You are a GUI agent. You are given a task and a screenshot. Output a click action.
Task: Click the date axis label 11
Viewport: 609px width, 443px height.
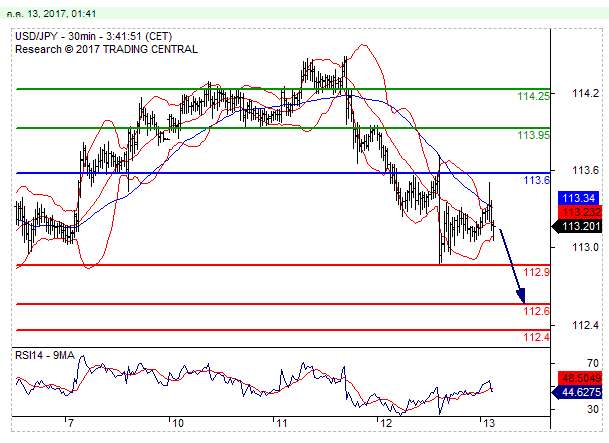(x=282, y=423)
